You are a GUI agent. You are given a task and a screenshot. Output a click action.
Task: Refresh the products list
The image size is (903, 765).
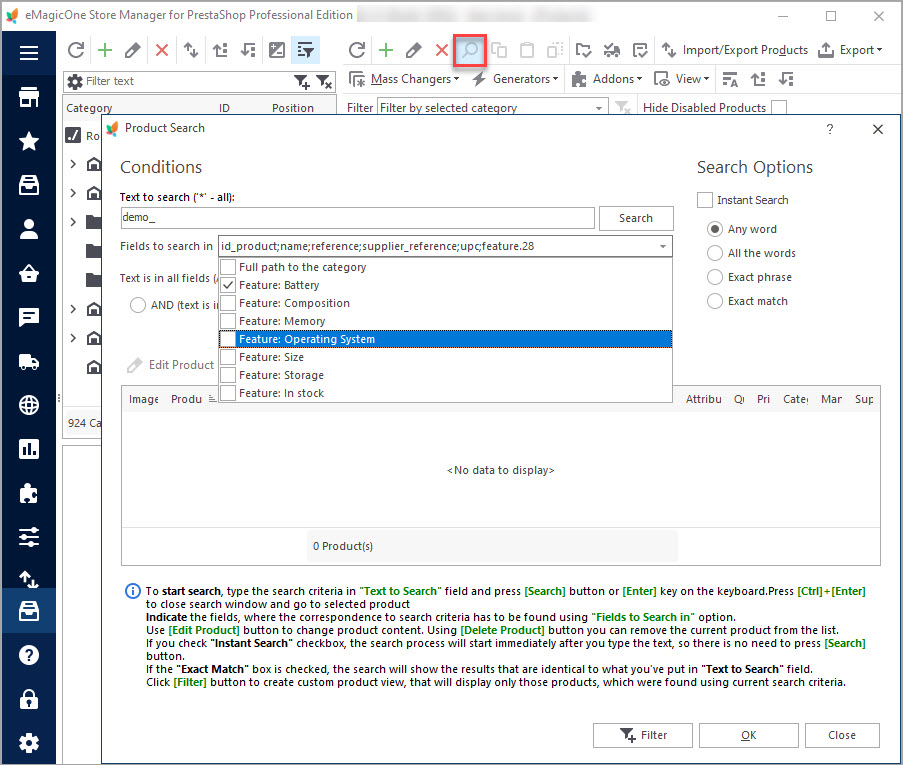[357, 51]
